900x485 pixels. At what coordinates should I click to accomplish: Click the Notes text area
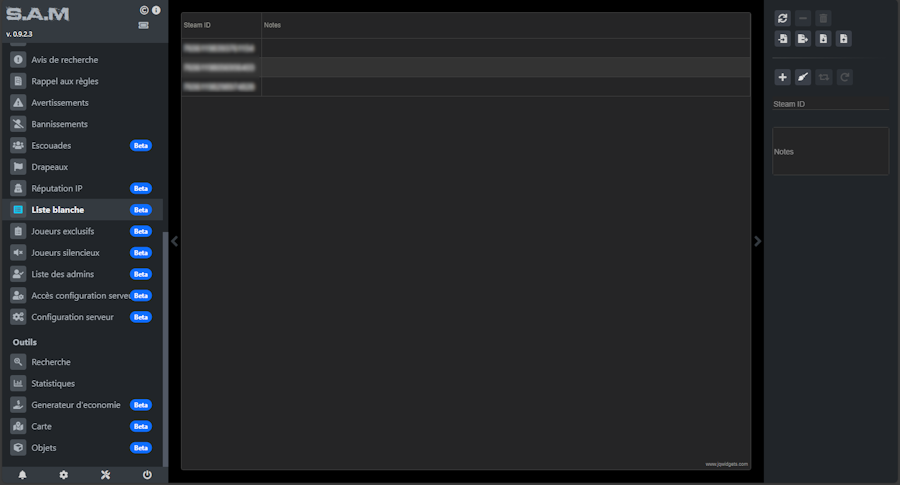[830, 151]
